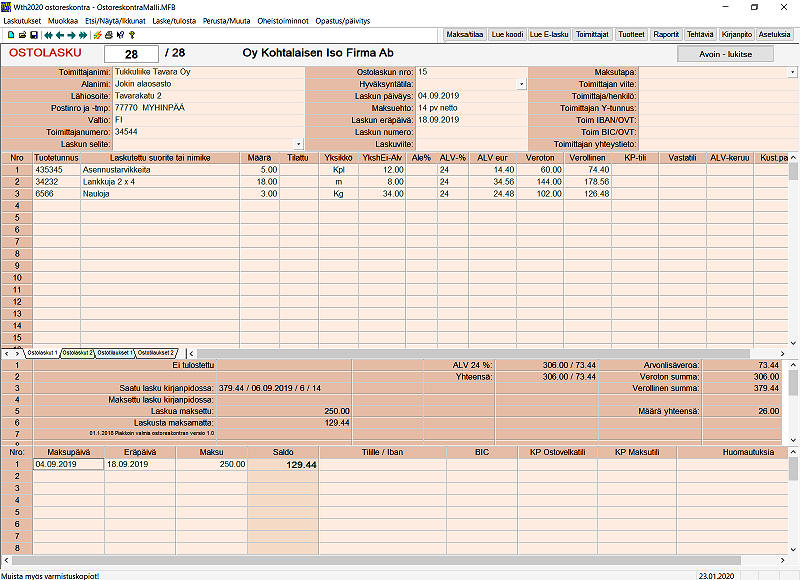Open the Laske/tulosta menu

click(x=175, y=20)
